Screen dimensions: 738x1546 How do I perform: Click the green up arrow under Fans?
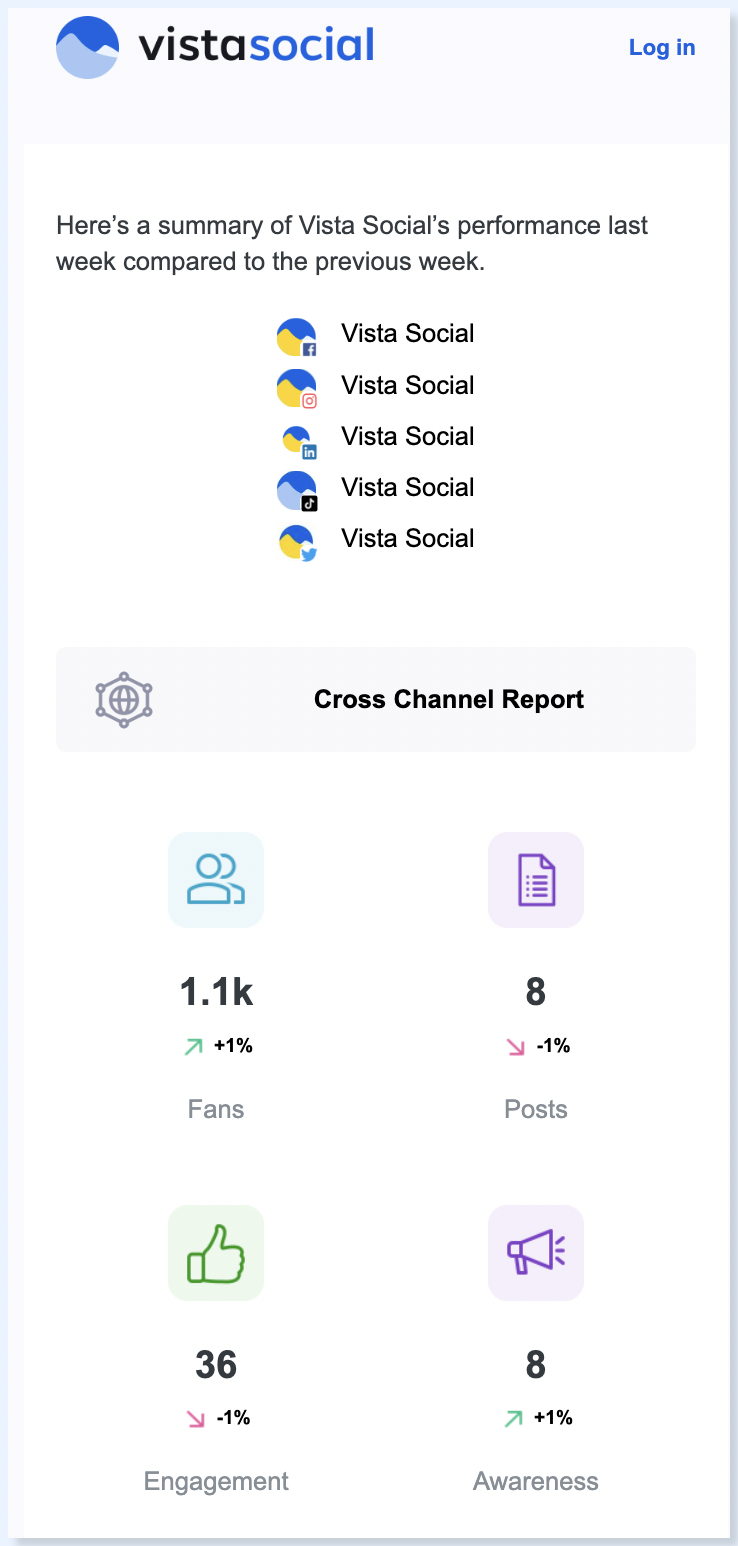tap(192, 1047)
